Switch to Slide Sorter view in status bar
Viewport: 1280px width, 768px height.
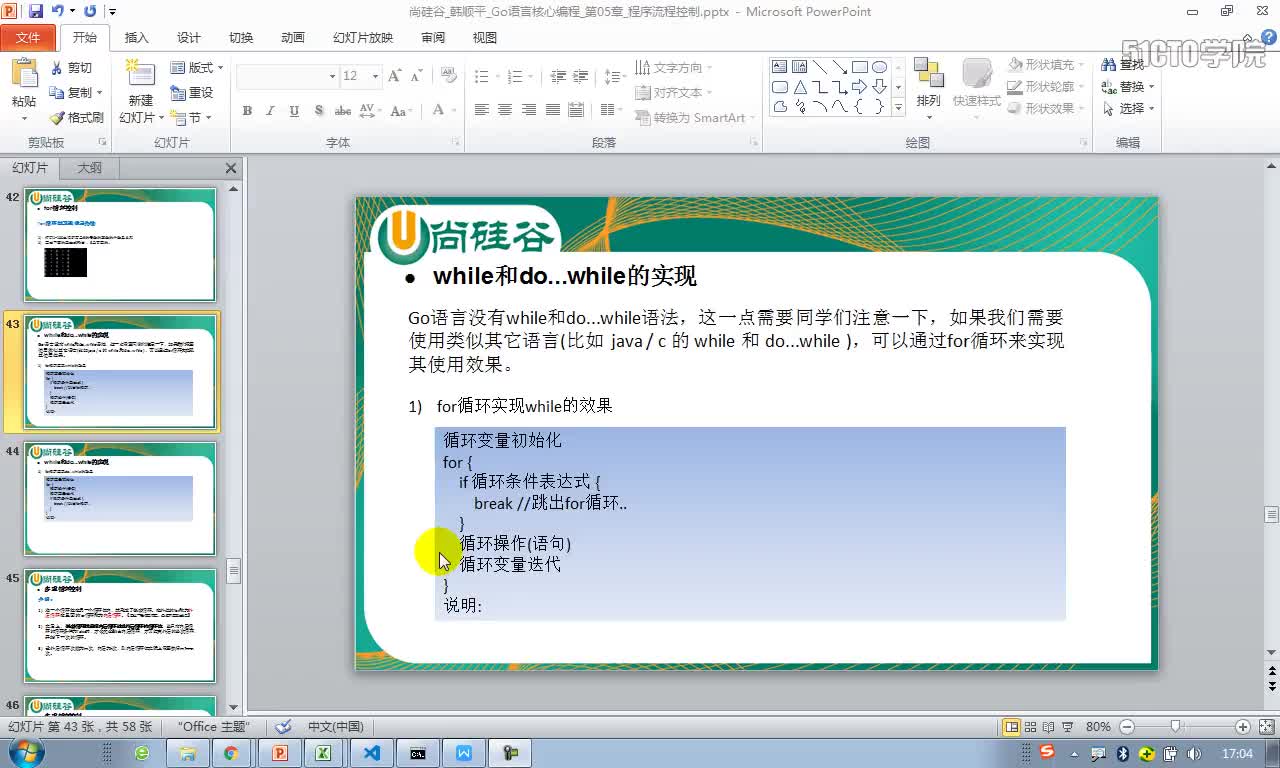click(1030, 727)
